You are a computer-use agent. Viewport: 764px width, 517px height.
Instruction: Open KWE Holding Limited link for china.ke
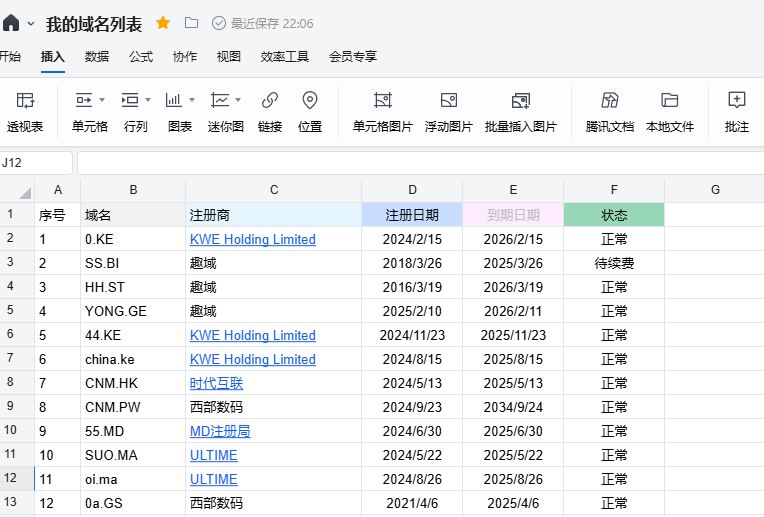pyautogui.click(x=252, y=359)
